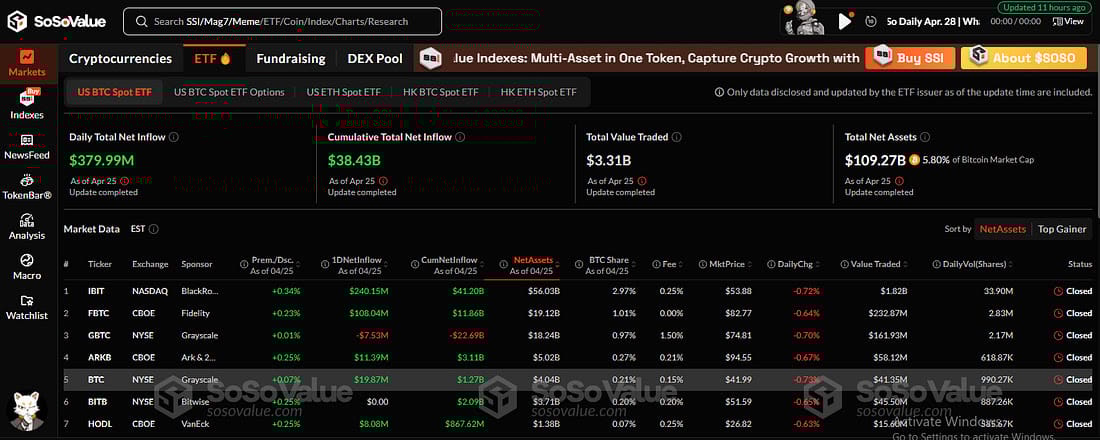Viewport: 1100px width, 440px height.
Task: Sort by NetAssets toggle
Action: (1002, 229)
